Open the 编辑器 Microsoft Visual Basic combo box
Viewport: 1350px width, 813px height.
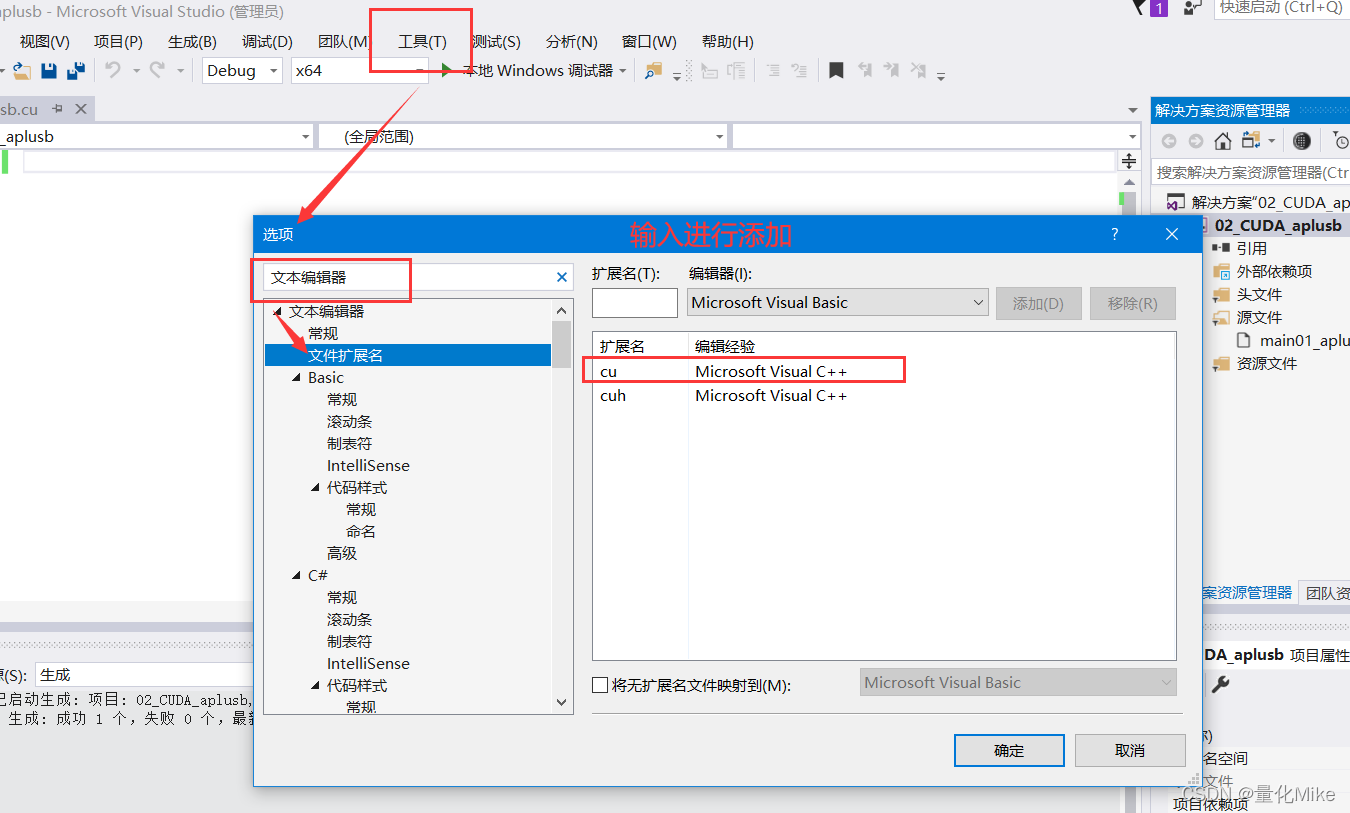pyautogui.click(x=838, y=302)
